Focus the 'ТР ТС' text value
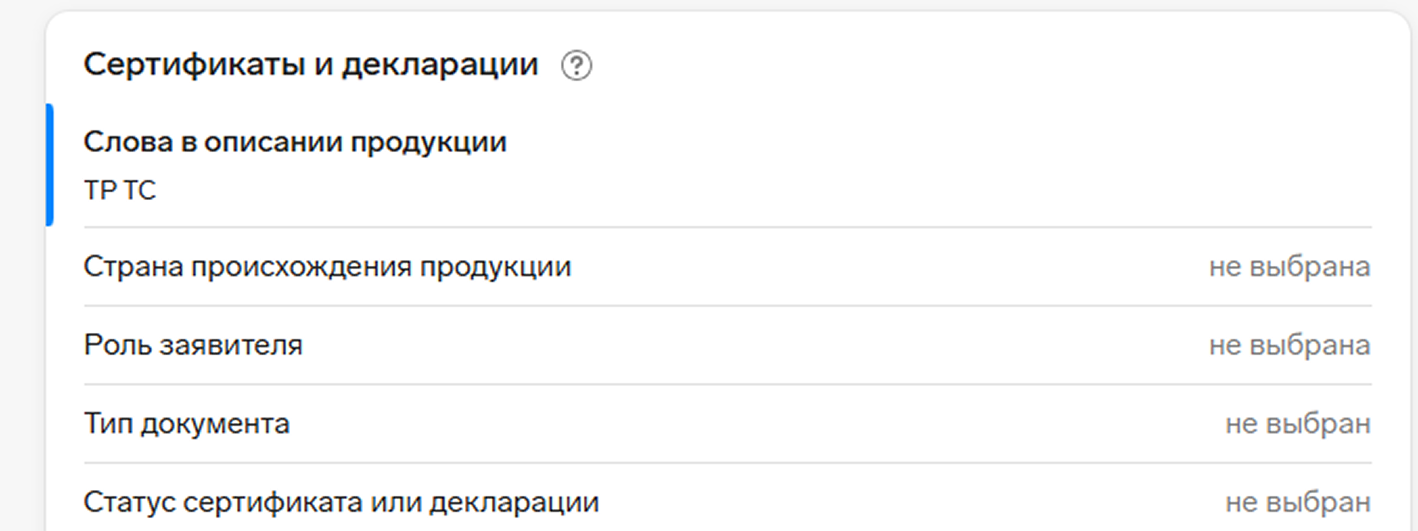This screenshot has width=1418, height=531. click(120, 190)
